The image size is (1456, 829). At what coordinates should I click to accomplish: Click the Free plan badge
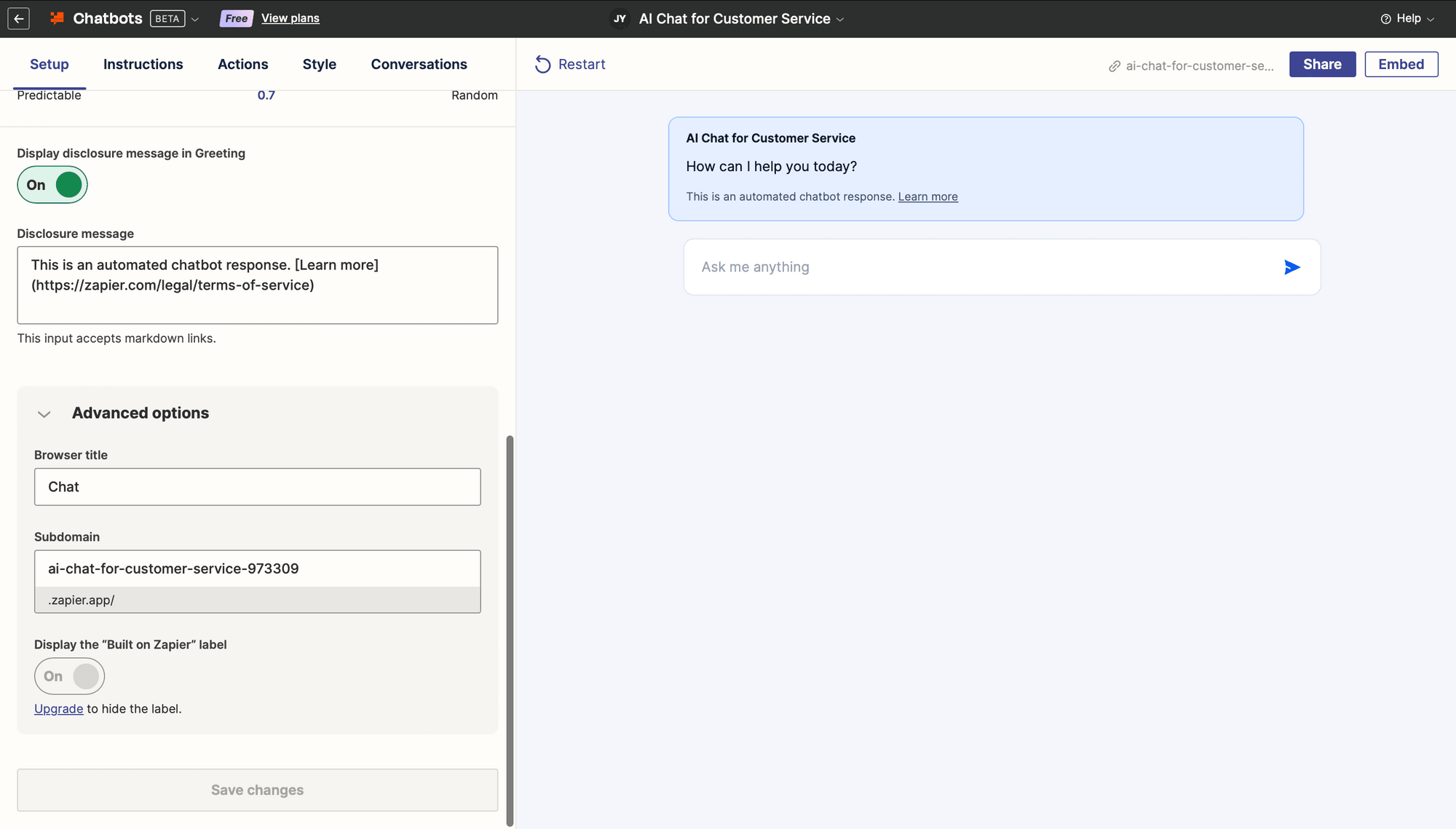[x=235, y=18]
